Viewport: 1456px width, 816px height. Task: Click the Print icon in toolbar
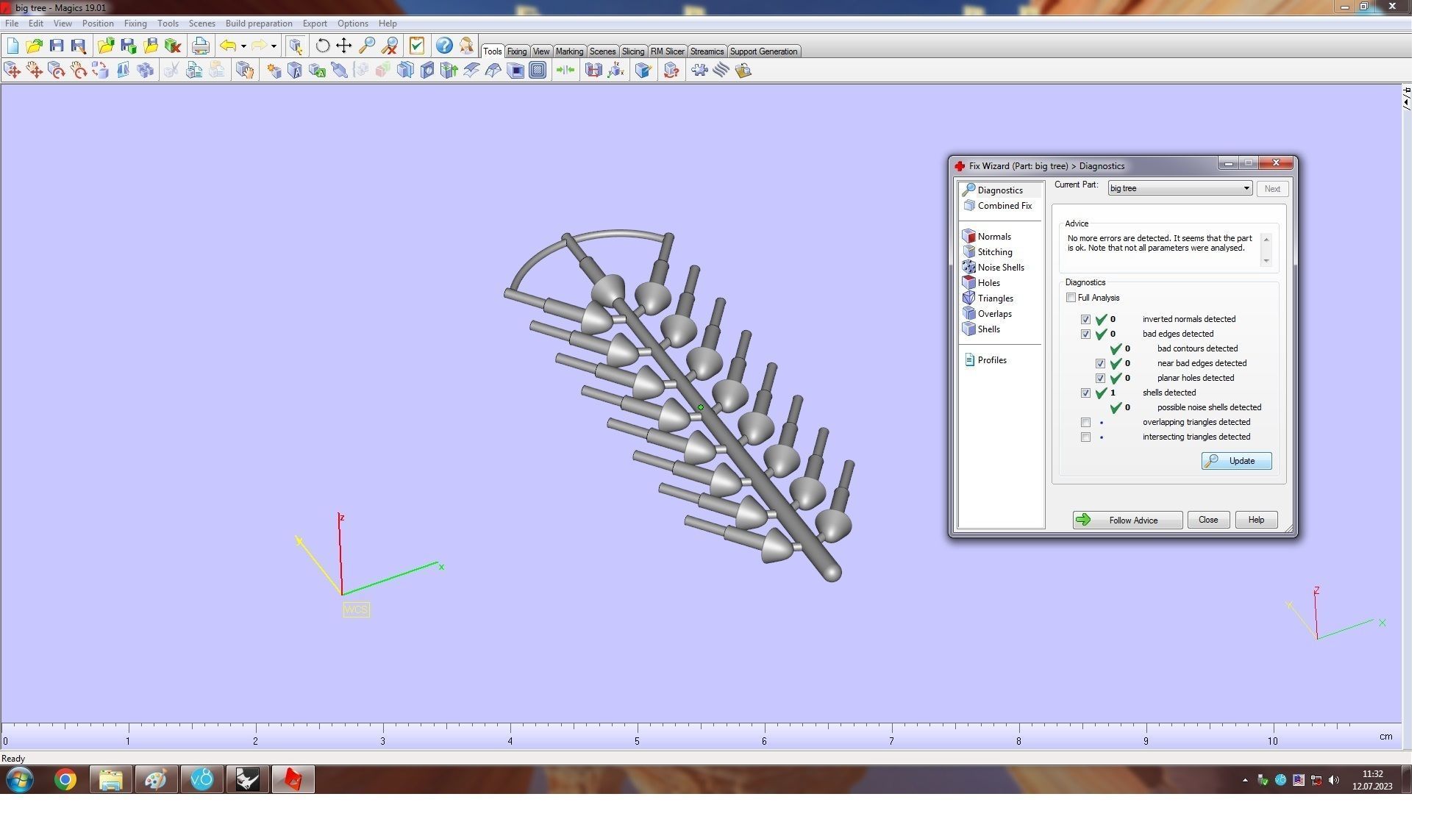200,46
